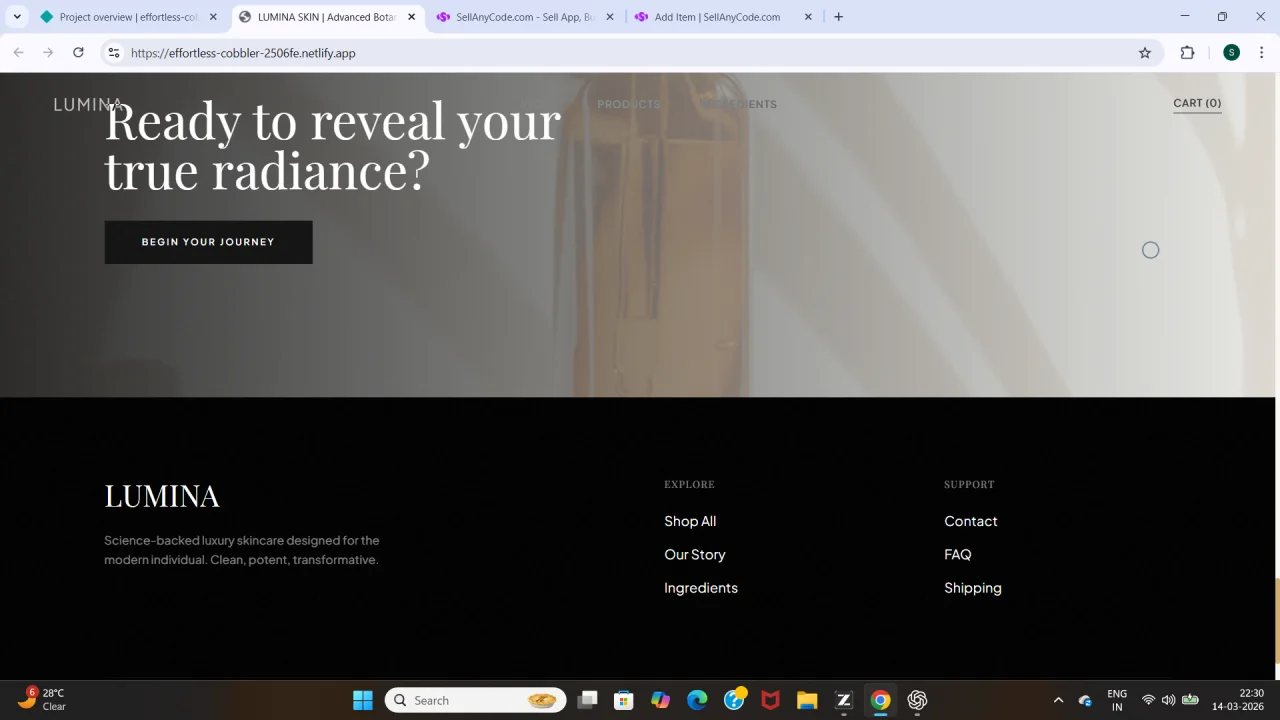The height and width of the screenshot is (720, 1280).
Task: Open volume settings in the system tray
Action: 1168,700
